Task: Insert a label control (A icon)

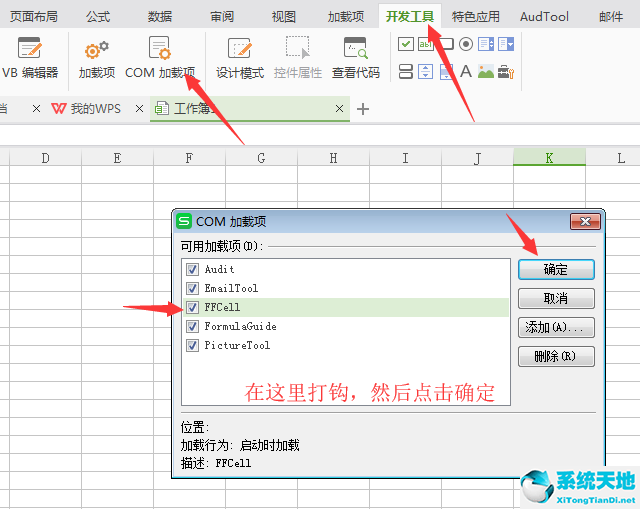Action: 466,71
